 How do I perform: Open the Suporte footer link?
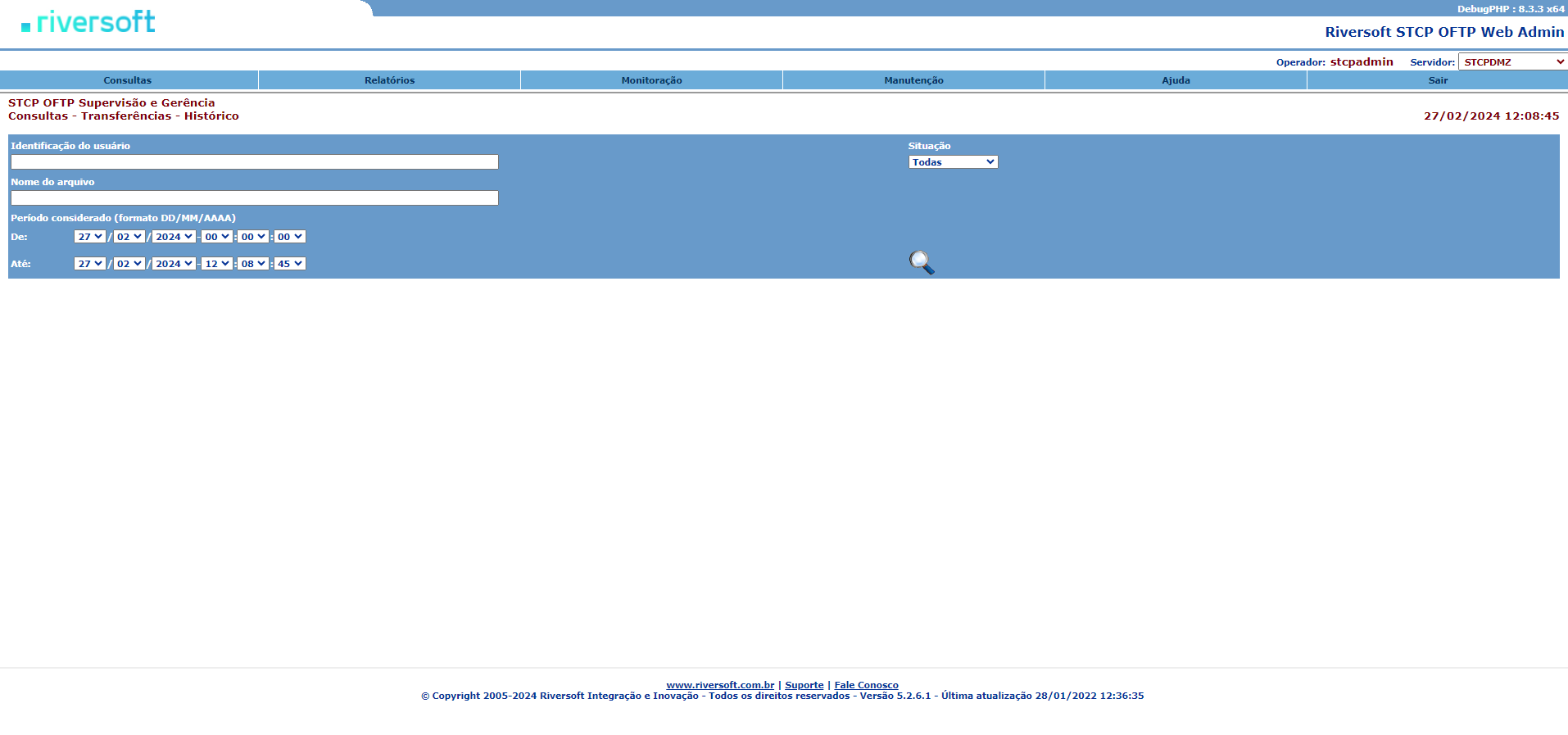click(x=804, y=685)
